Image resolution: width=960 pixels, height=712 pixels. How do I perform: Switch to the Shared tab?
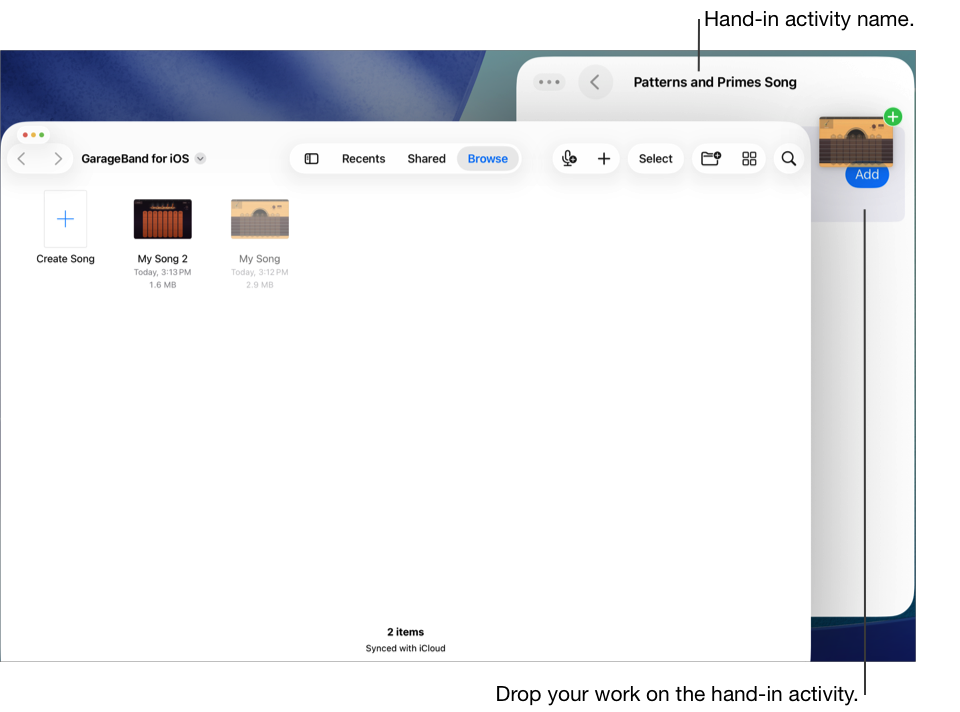click(426, 158)
